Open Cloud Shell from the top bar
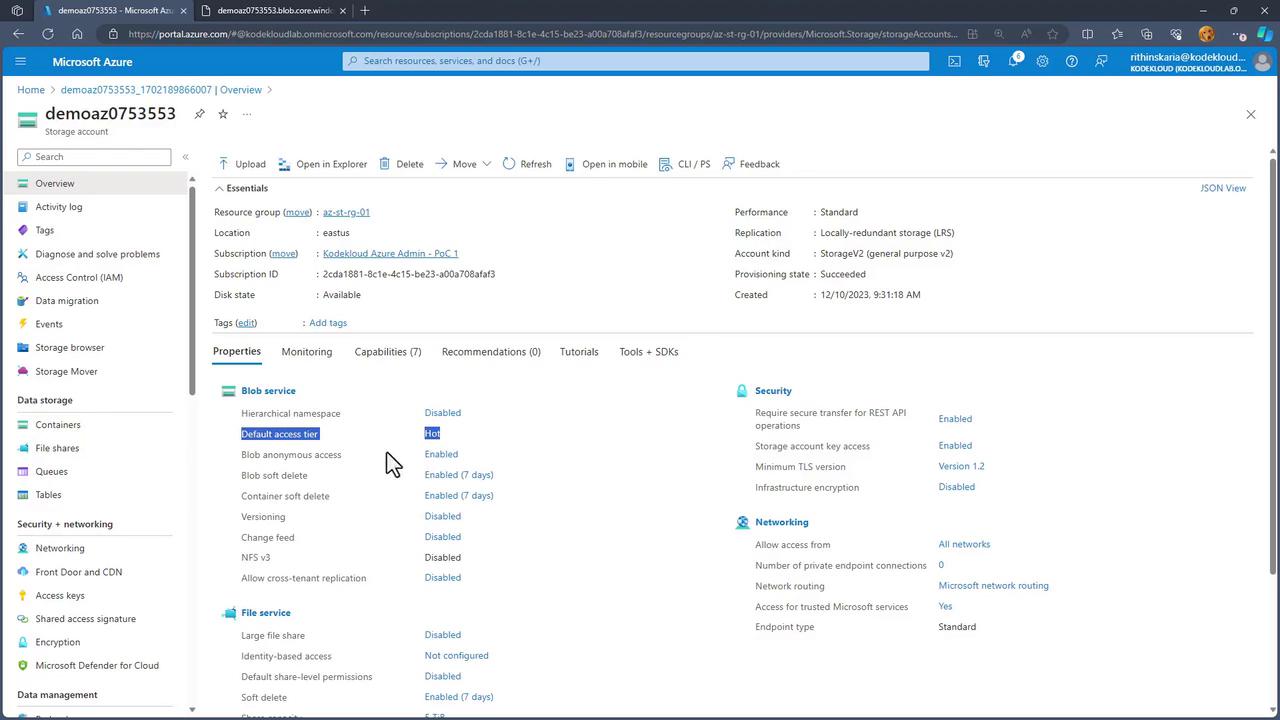The width and height of the screenshot is (1280, 720). [954, 61]
